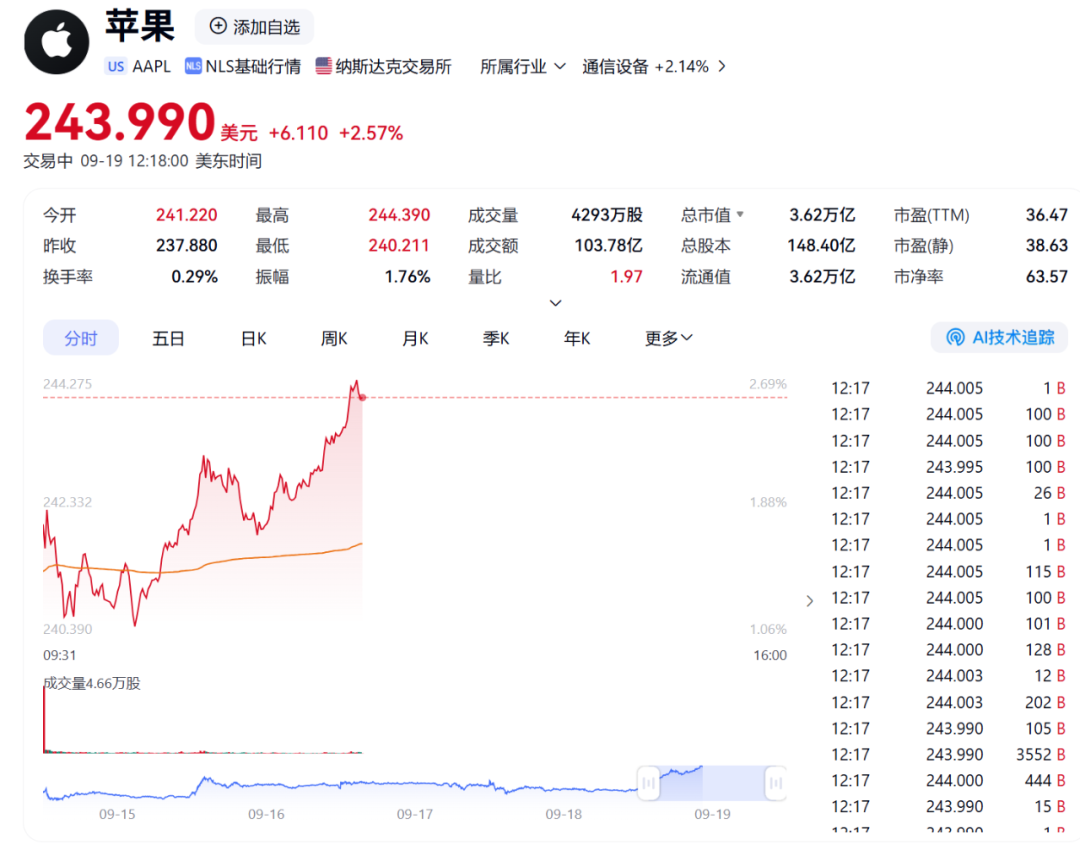The image size is (1080, 856).
Task: Click the arrow after 通信设备 +2.14%
Action: pyautogui.click(x=722, y=67)
